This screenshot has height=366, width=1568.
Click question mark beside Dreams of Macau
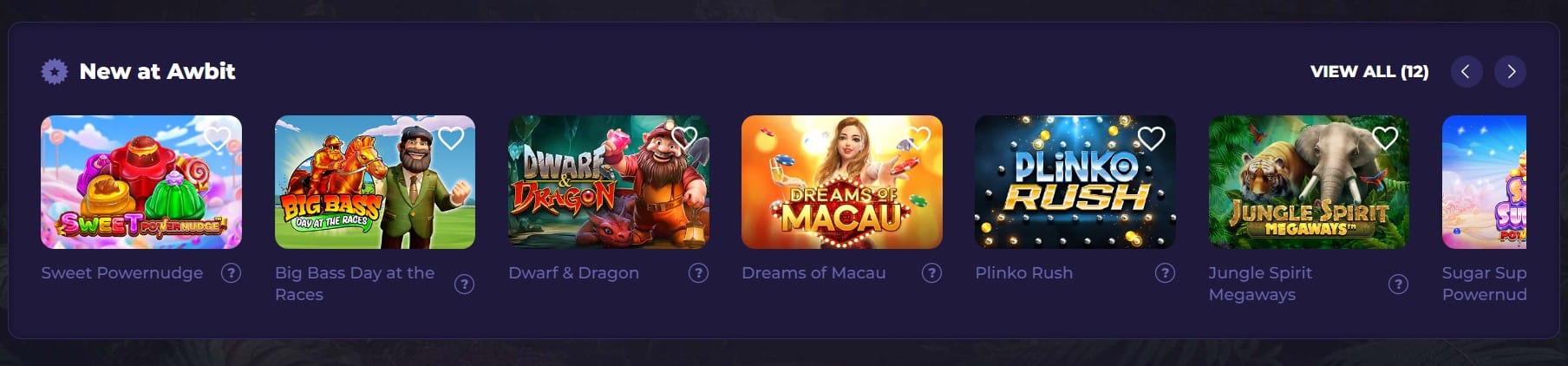[x=931, y=273]
